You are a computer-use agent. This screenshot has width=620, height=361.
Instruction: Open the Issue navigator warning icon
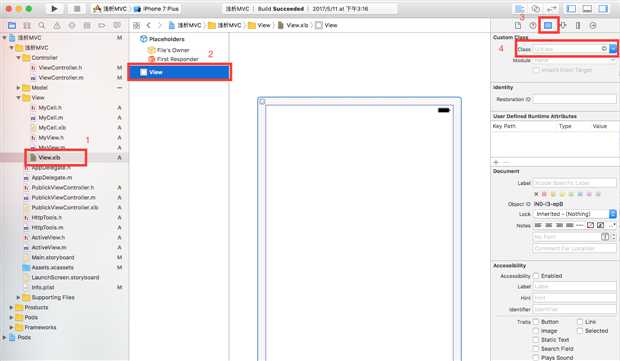(x=57, y=25)
